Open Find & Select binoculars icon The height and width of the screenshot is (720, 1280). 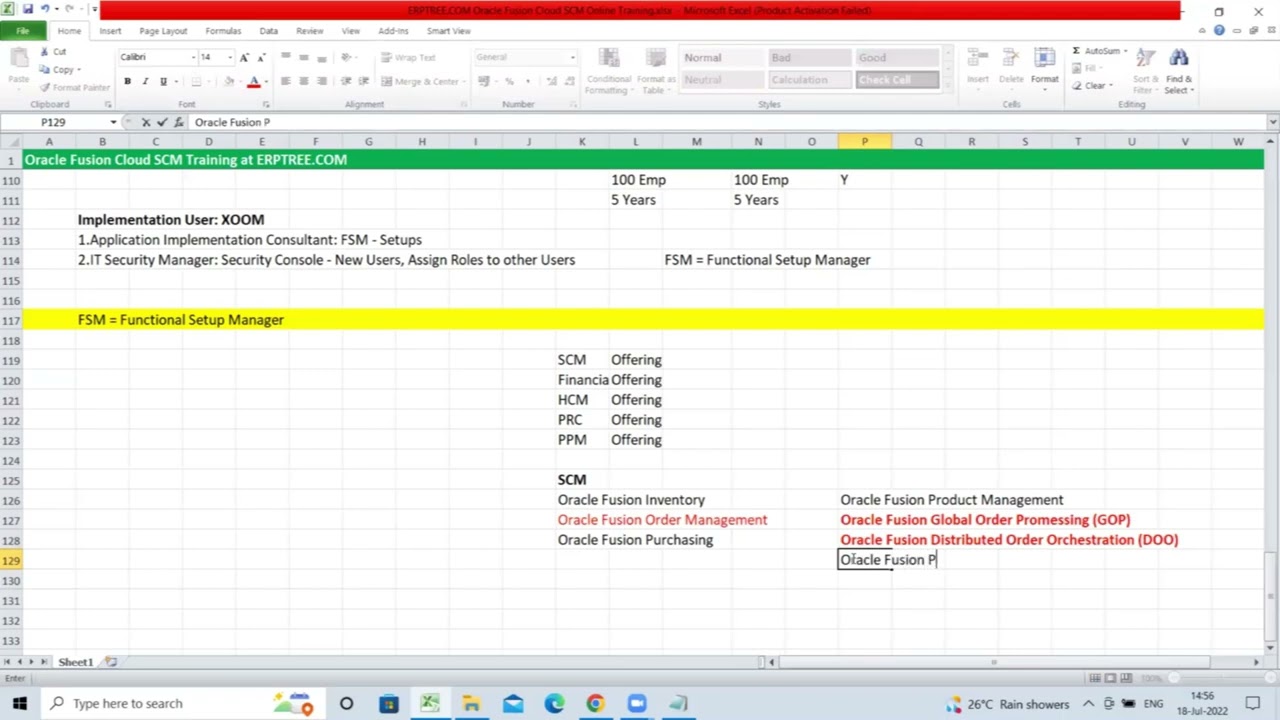point(1179,59)
